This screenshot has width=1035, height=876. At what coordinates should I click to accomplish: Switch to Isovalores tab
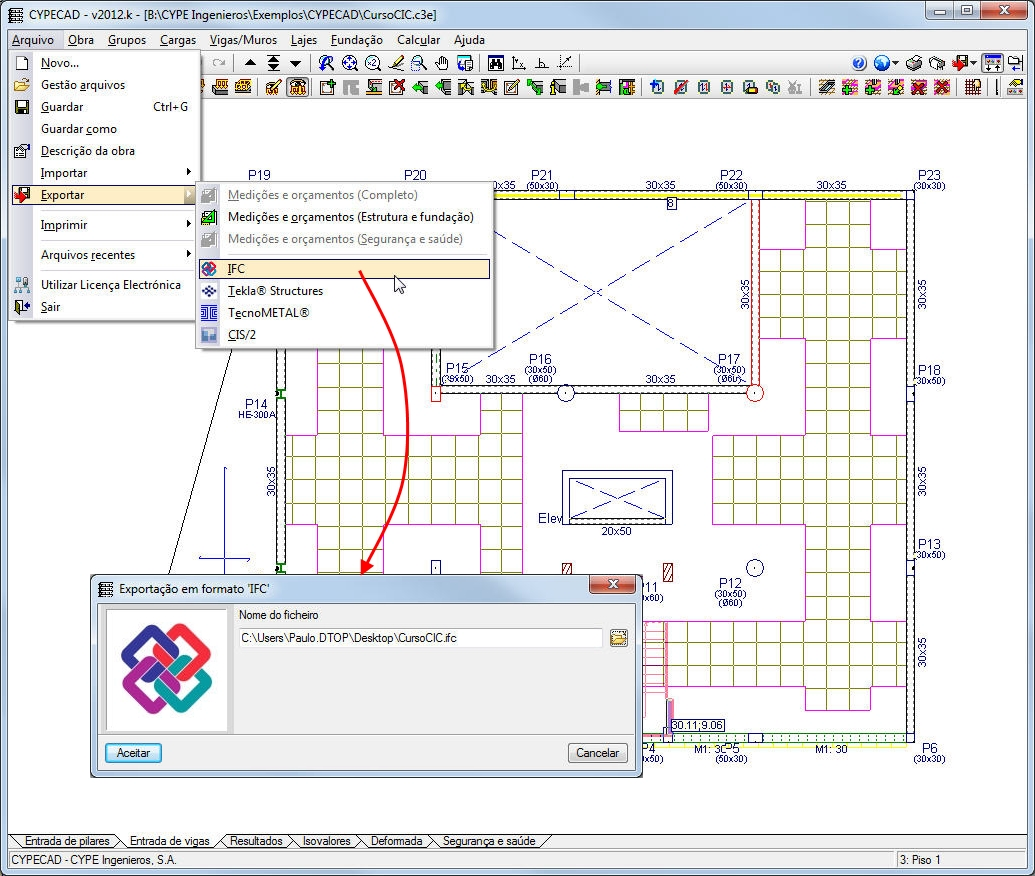326,841
